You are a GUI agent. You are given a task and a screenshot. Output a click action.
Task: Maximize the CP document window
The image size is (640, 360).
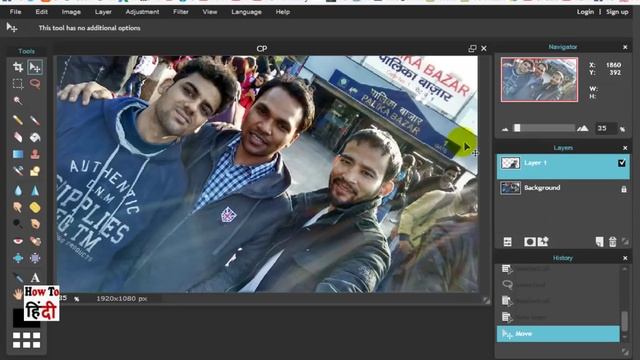pos(472,49)
